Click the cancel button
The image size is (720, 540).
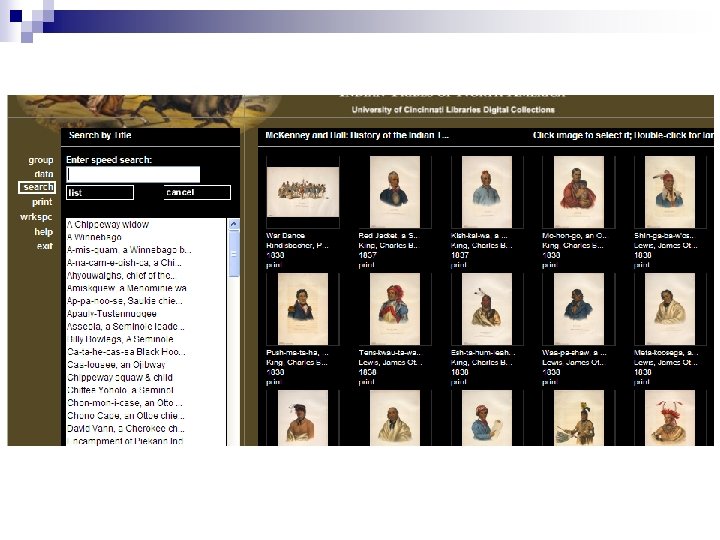tap(197, 192)
